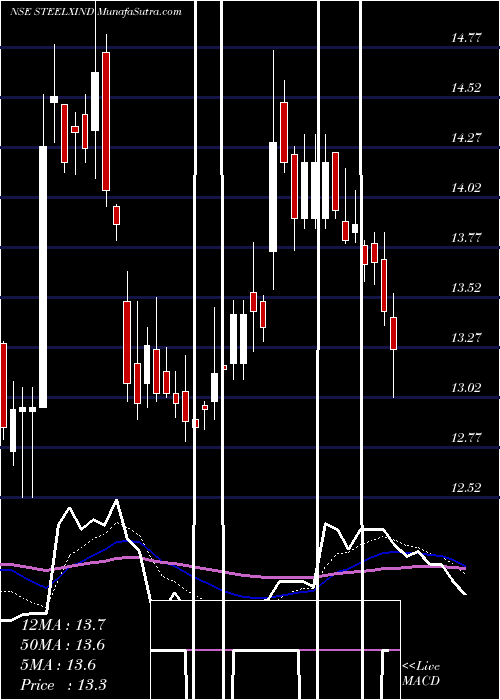Click the 14.02 price axis label
This screenshot has height=700, width=500.
pos(467,188)
